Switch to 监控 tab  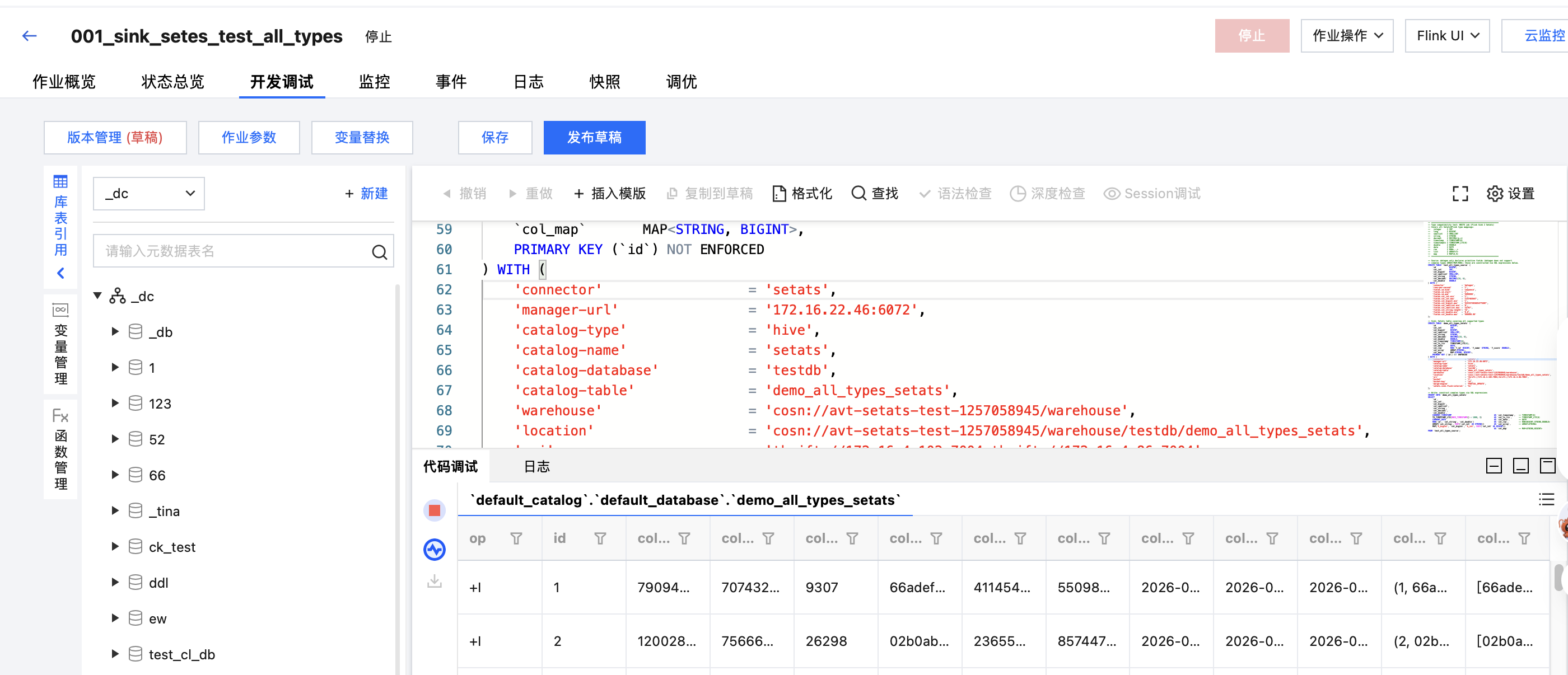coord(374,82)
